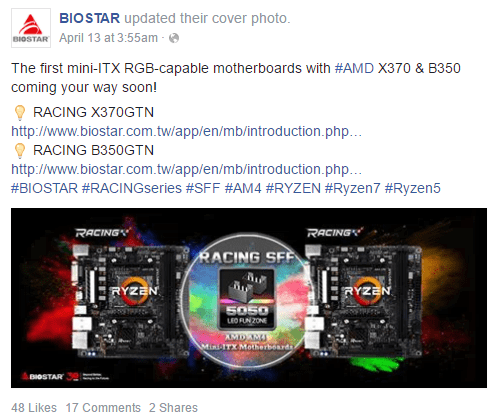Open the #SFF hashtag
The height and width of the screenshot is (418, 493).
[203, 188]
